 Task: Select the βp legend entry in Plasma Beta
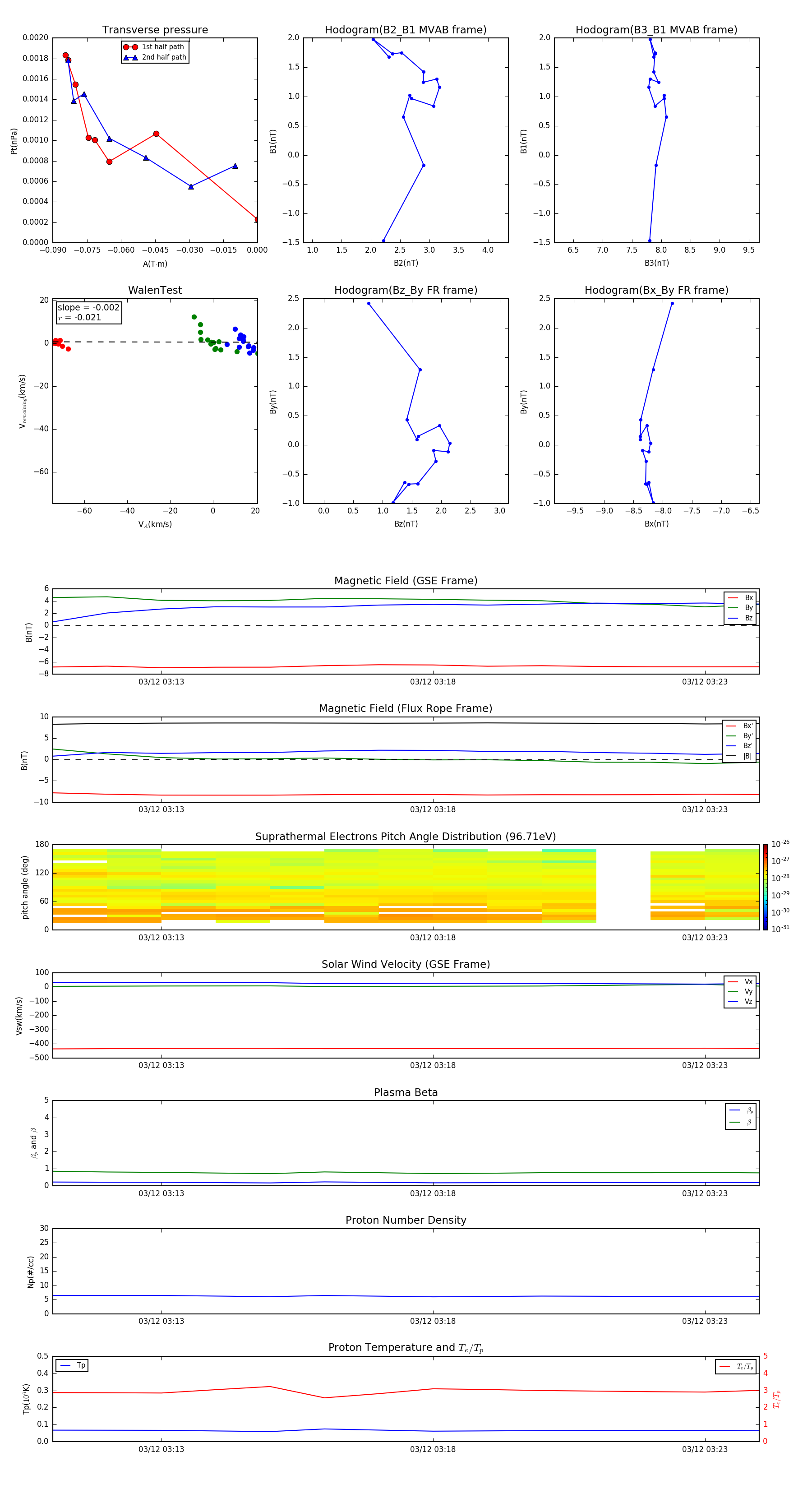741,1110
